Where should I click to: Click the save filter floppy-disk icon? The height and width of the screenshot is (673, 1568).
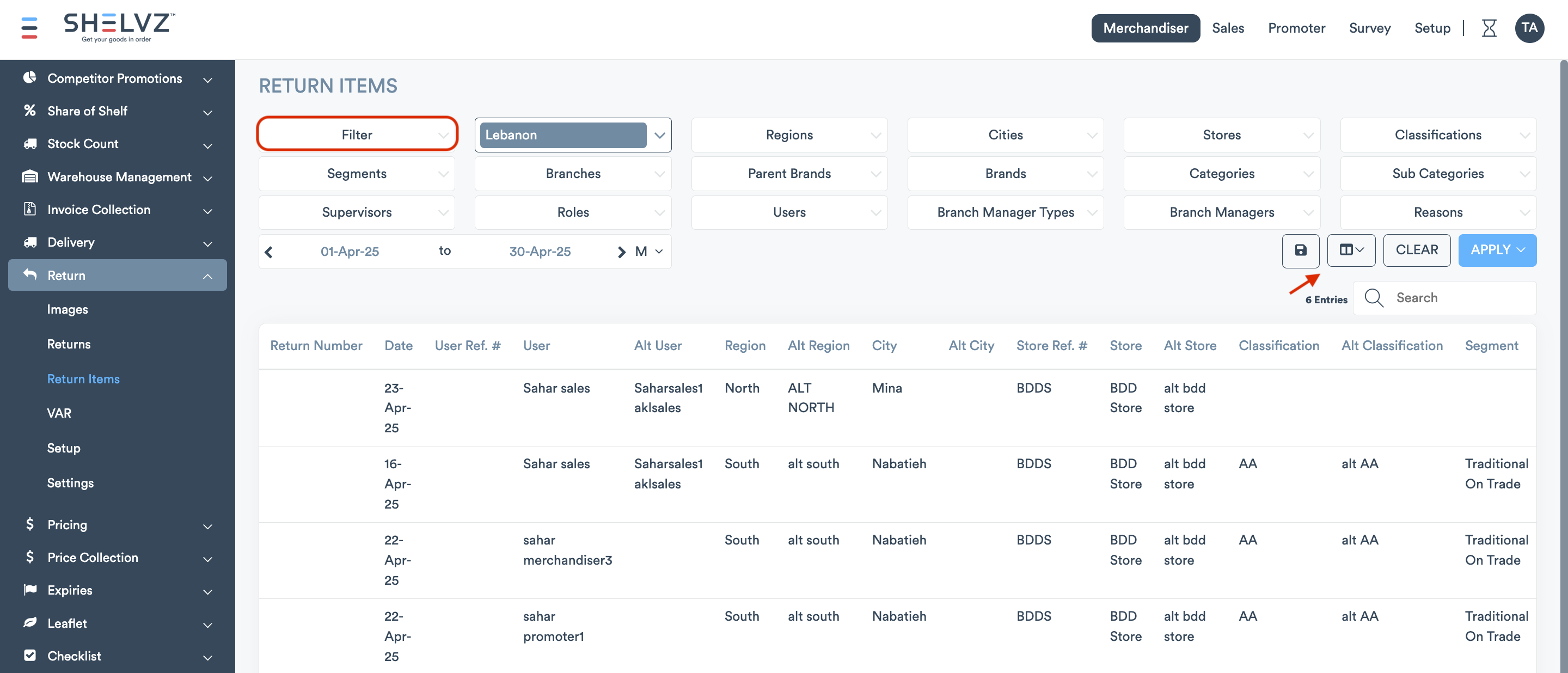tap(1300, 250)
